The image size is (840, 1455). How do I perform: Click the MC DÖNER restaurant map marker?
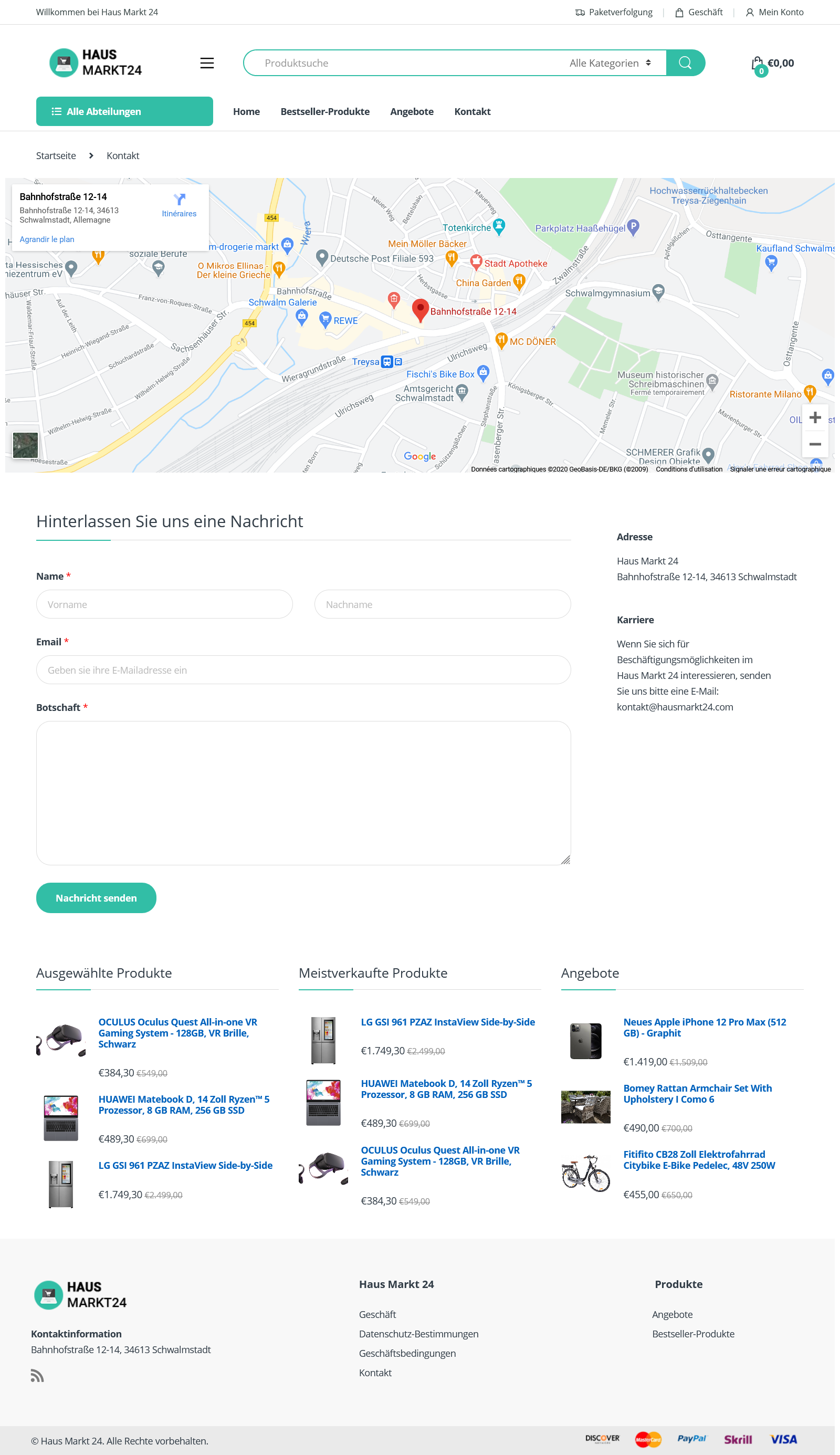click(x=501, y=340)
